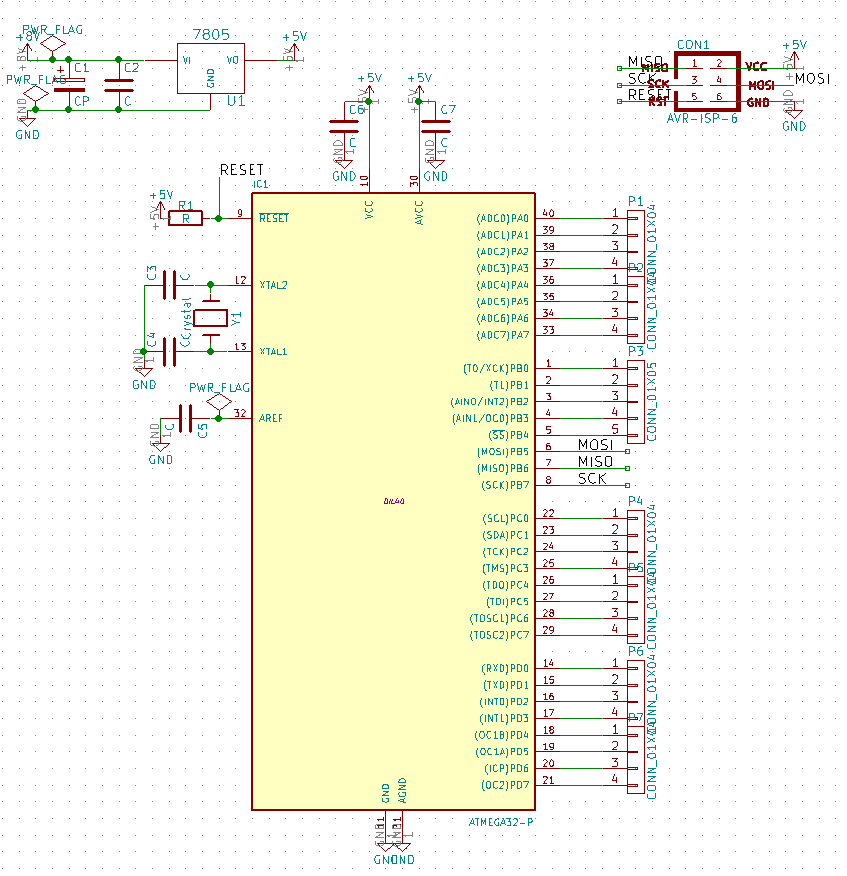The image size is (847, 876).
Task: Click the "(T0/XCK)PB0" pin name
Action: click(496, 369)
